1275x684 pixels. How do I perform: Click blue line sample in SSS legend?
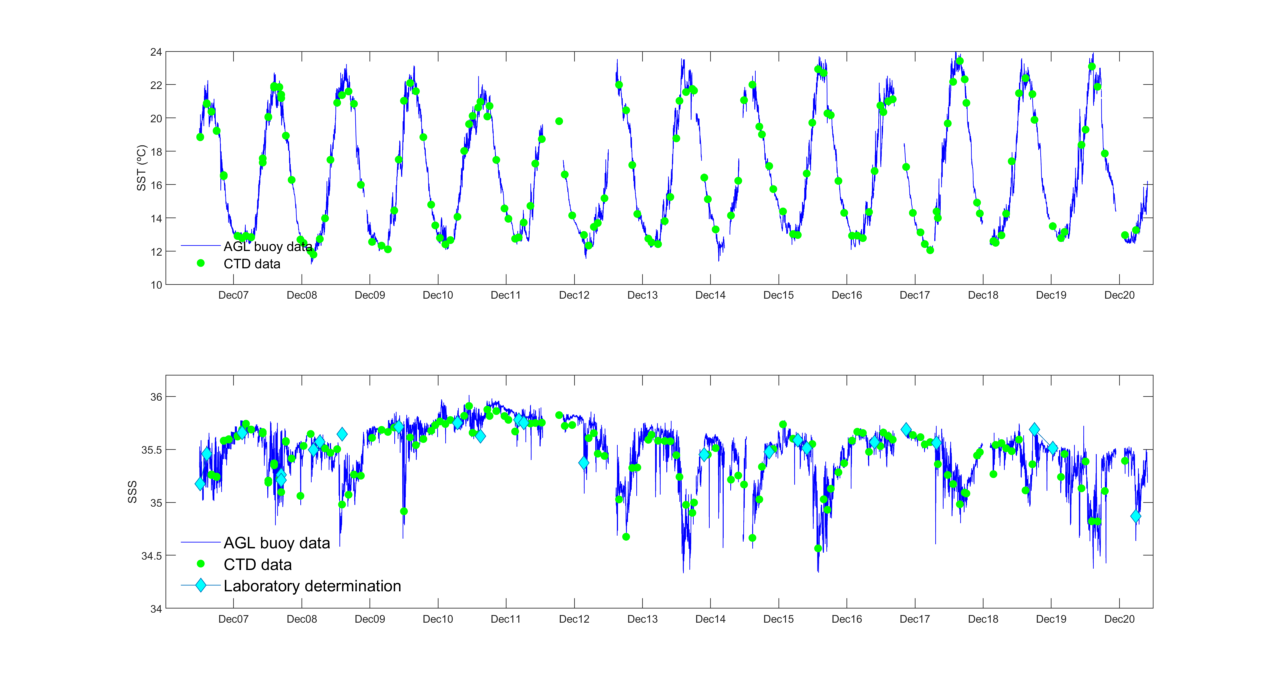[x=200, y=543]
